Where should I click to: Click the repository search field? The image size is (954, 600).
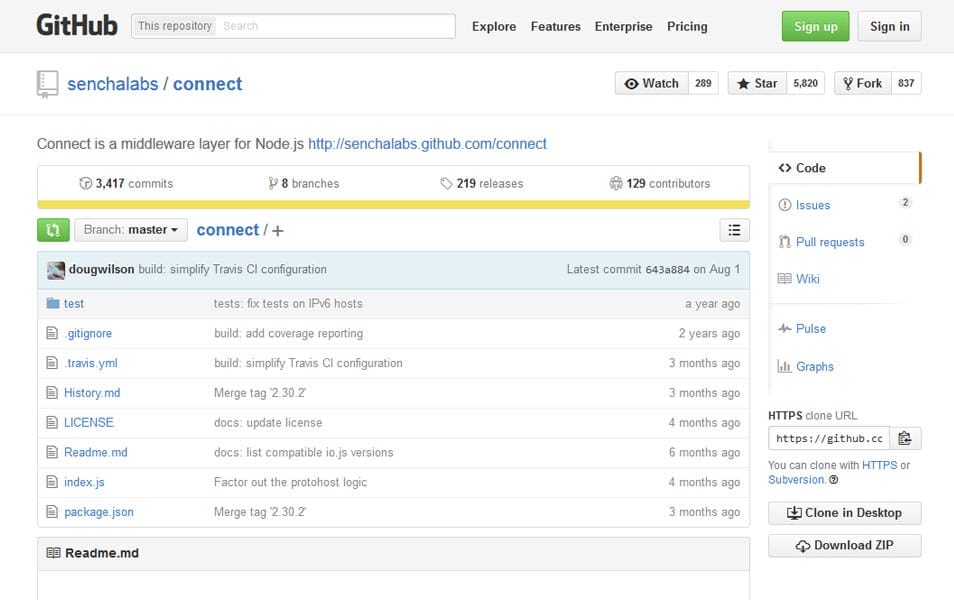pyautogui.click(x=335, y=26)
